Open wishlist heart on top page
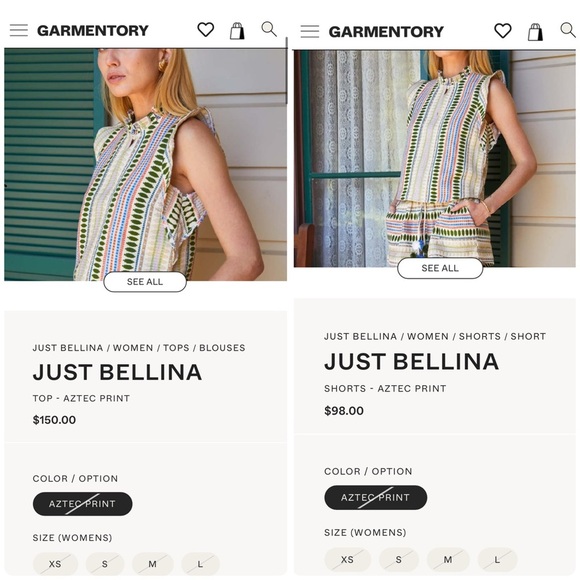The image size is (580, 580). click(x=206, y=30)
